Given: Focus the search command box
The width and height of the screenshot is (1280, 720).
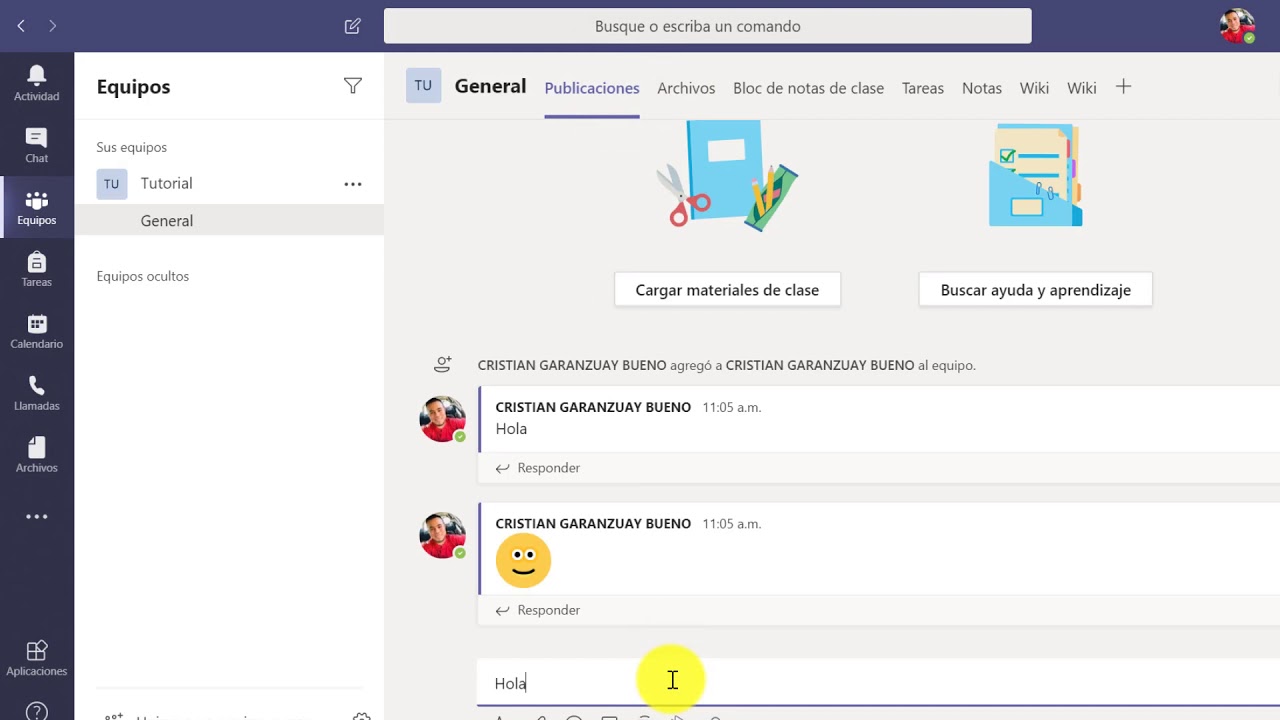Looking at the screenshot, I should pos(707,26).
